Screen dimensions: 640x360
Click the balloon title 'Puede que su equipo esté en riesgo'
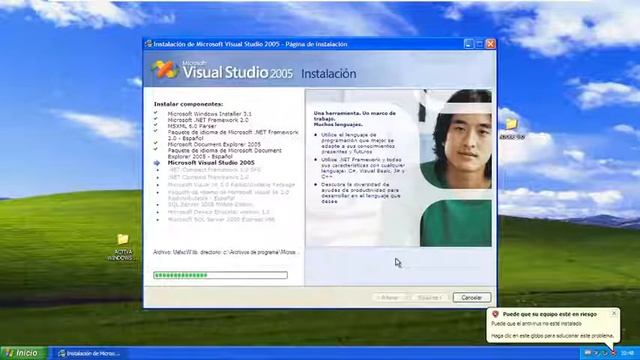pos(549,314)
